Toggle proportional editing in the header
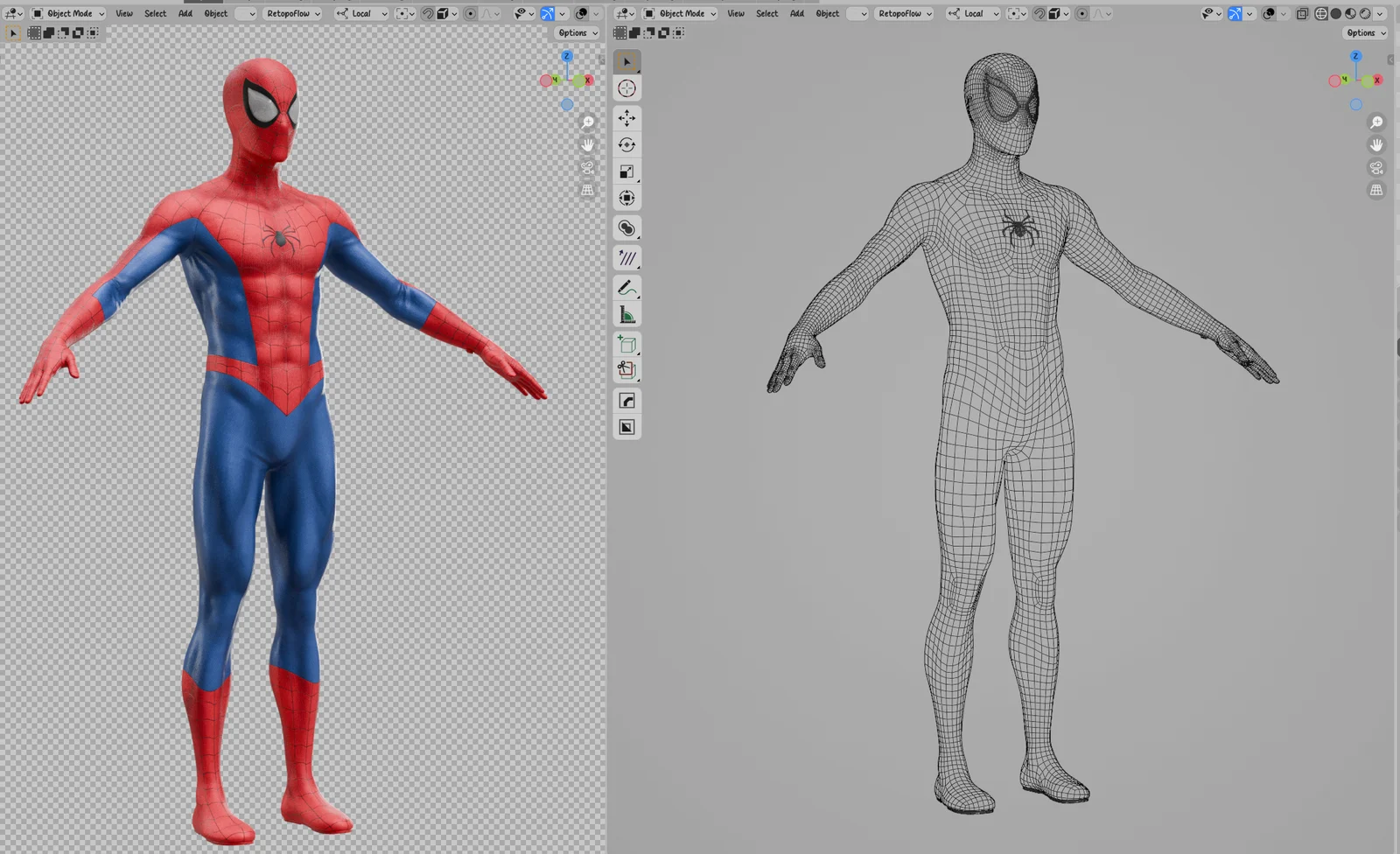 coord(470,13)
